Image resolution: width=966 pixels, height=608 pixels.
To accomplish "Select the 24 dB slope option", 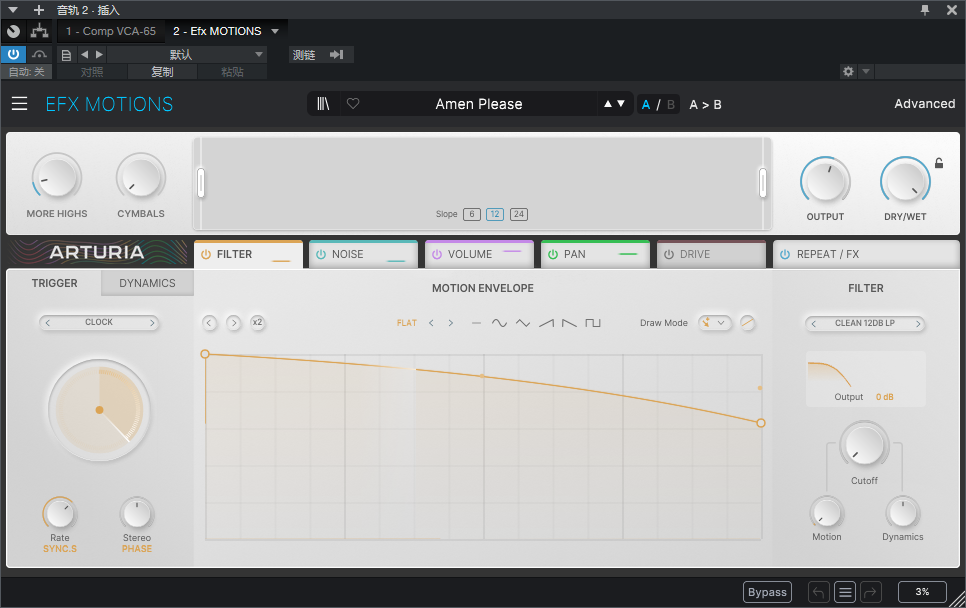I will tap(519, 214).
